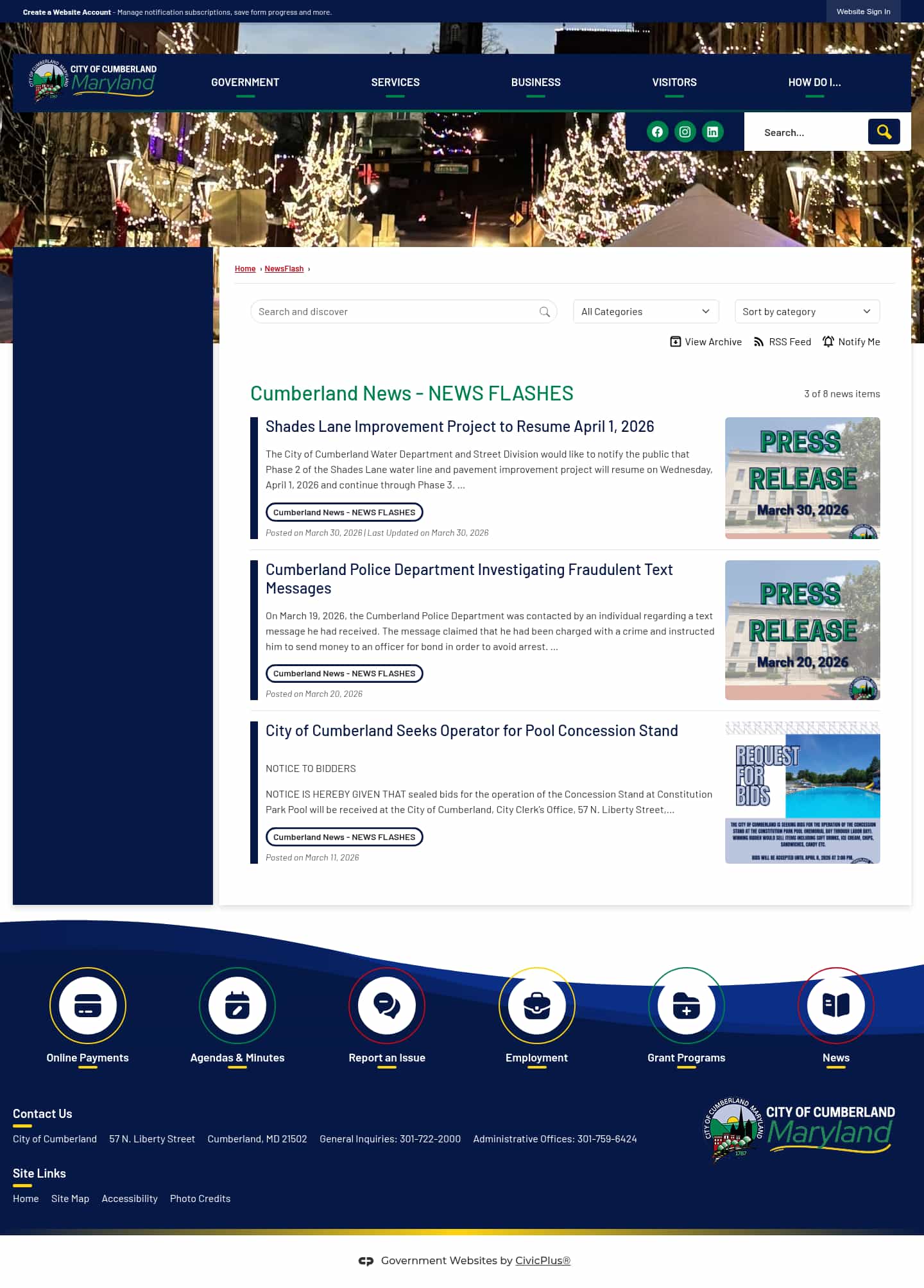This screenshot has height=1288, width=924.
Task: Click the Notify Me text link
Action: click(x=859, y=342)
